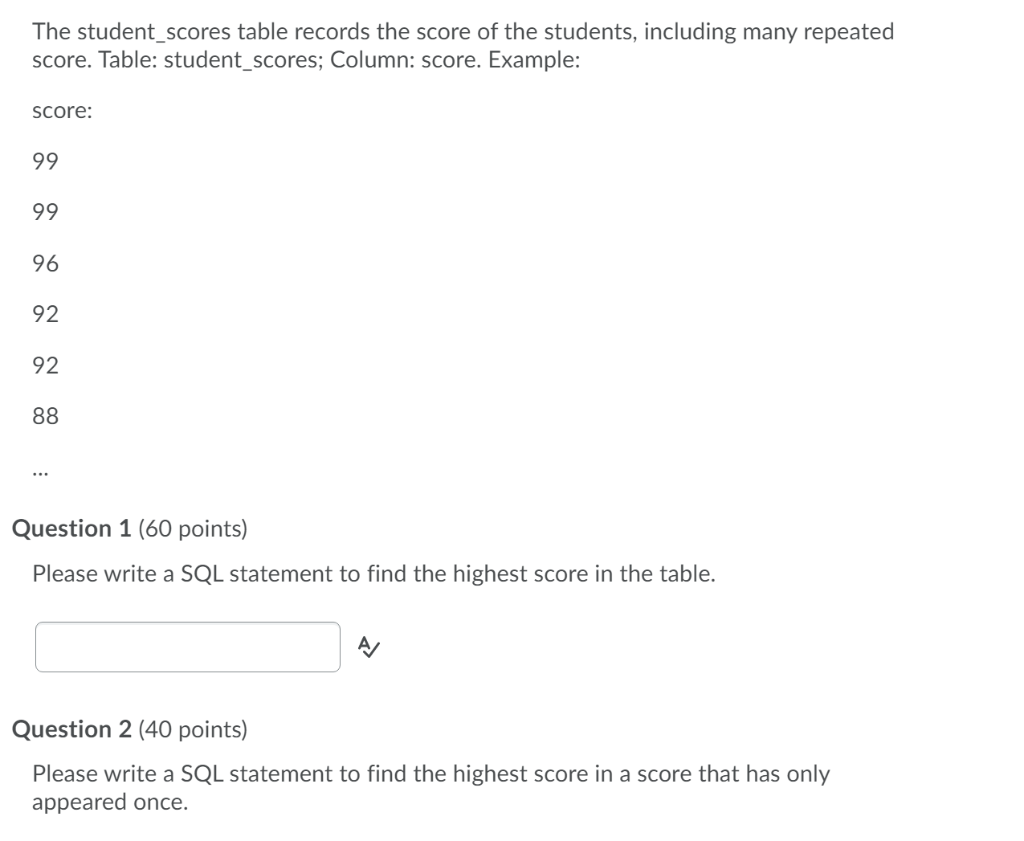Viewport: 1024px width, 841px height.
Task: Click the second 99 in the score list
Action: [x=44, y=211]
